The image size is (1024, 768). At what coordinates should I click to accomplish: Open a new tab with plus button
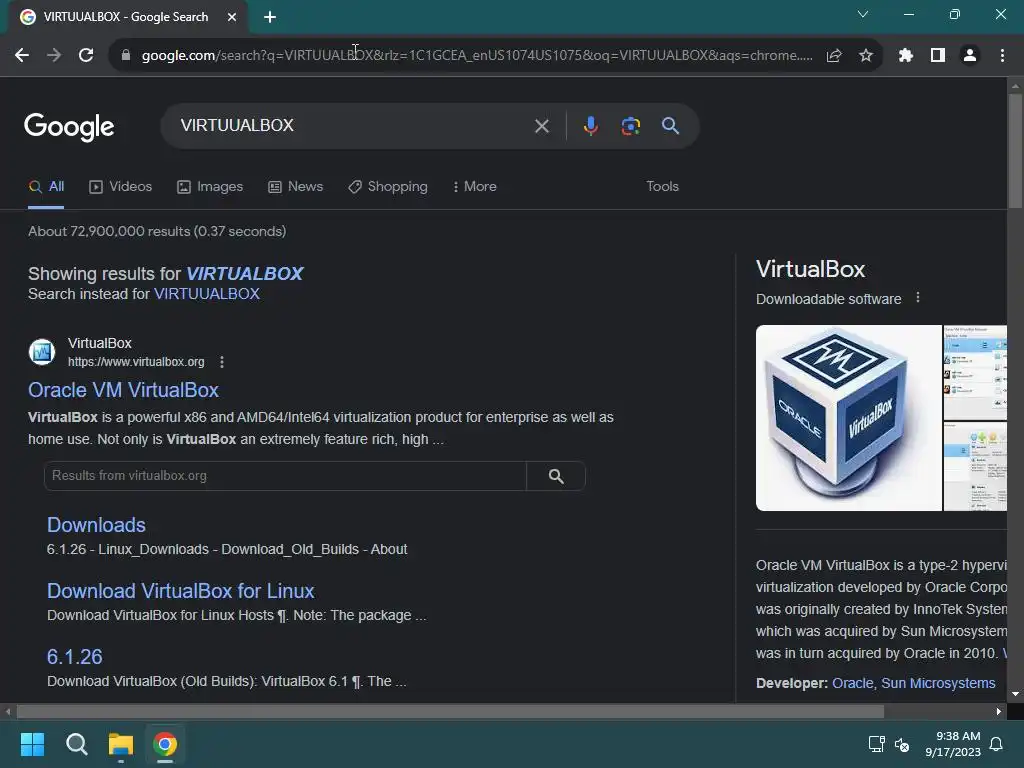(270, 17)
